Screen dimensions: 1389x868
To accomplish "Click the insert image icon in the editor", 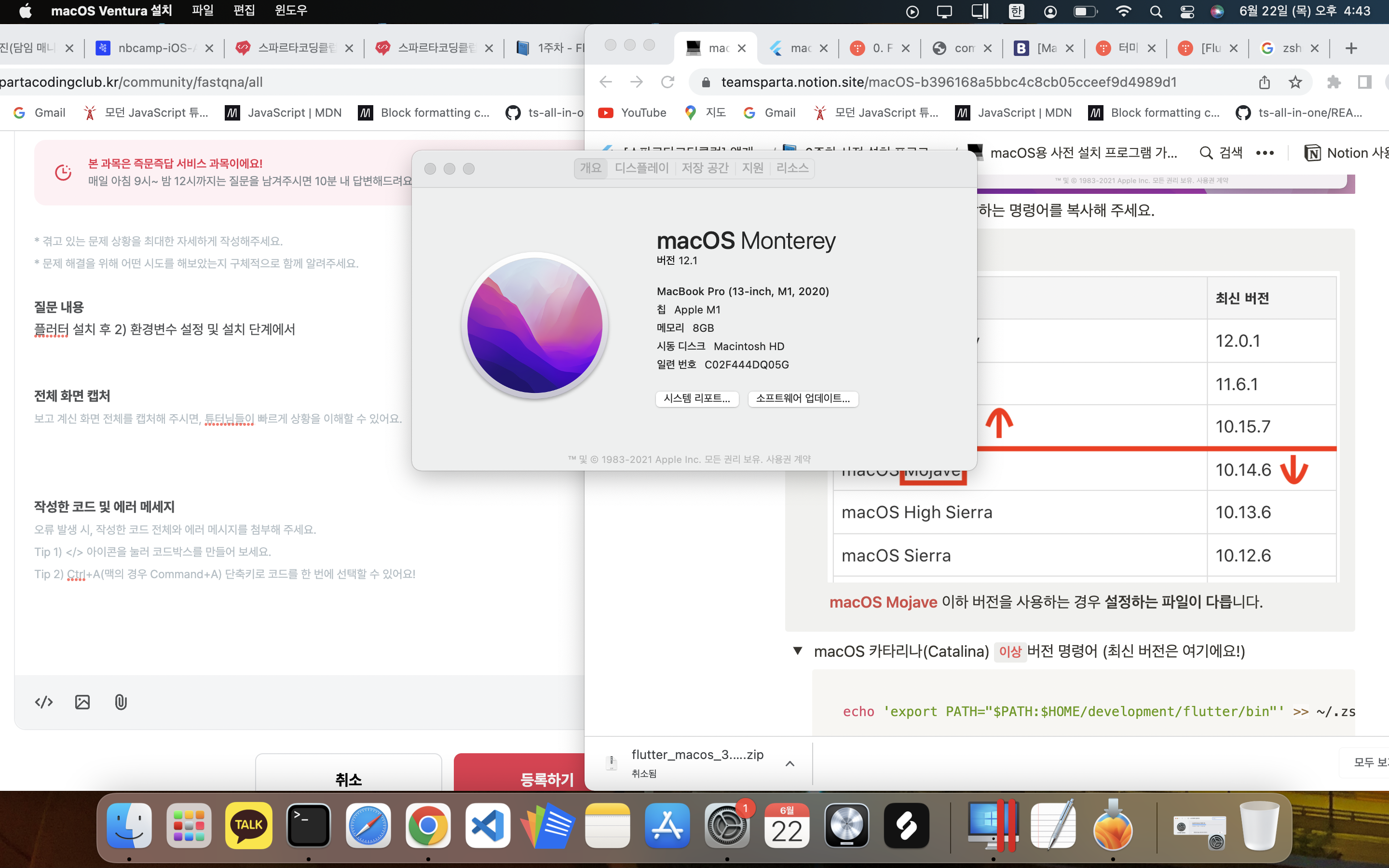I will pyautogui.click(x=82, y=702).
